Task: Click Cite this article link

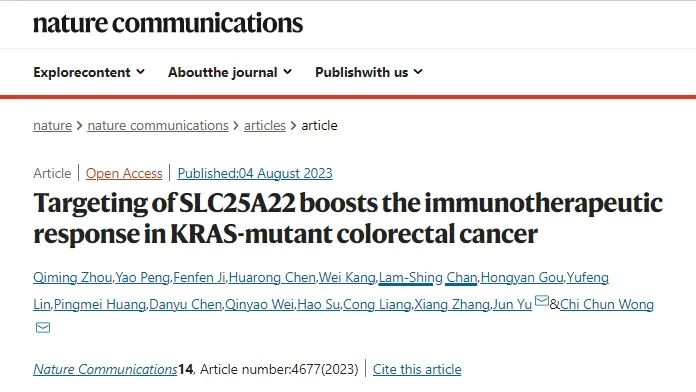Action: (x=417, y=369)
